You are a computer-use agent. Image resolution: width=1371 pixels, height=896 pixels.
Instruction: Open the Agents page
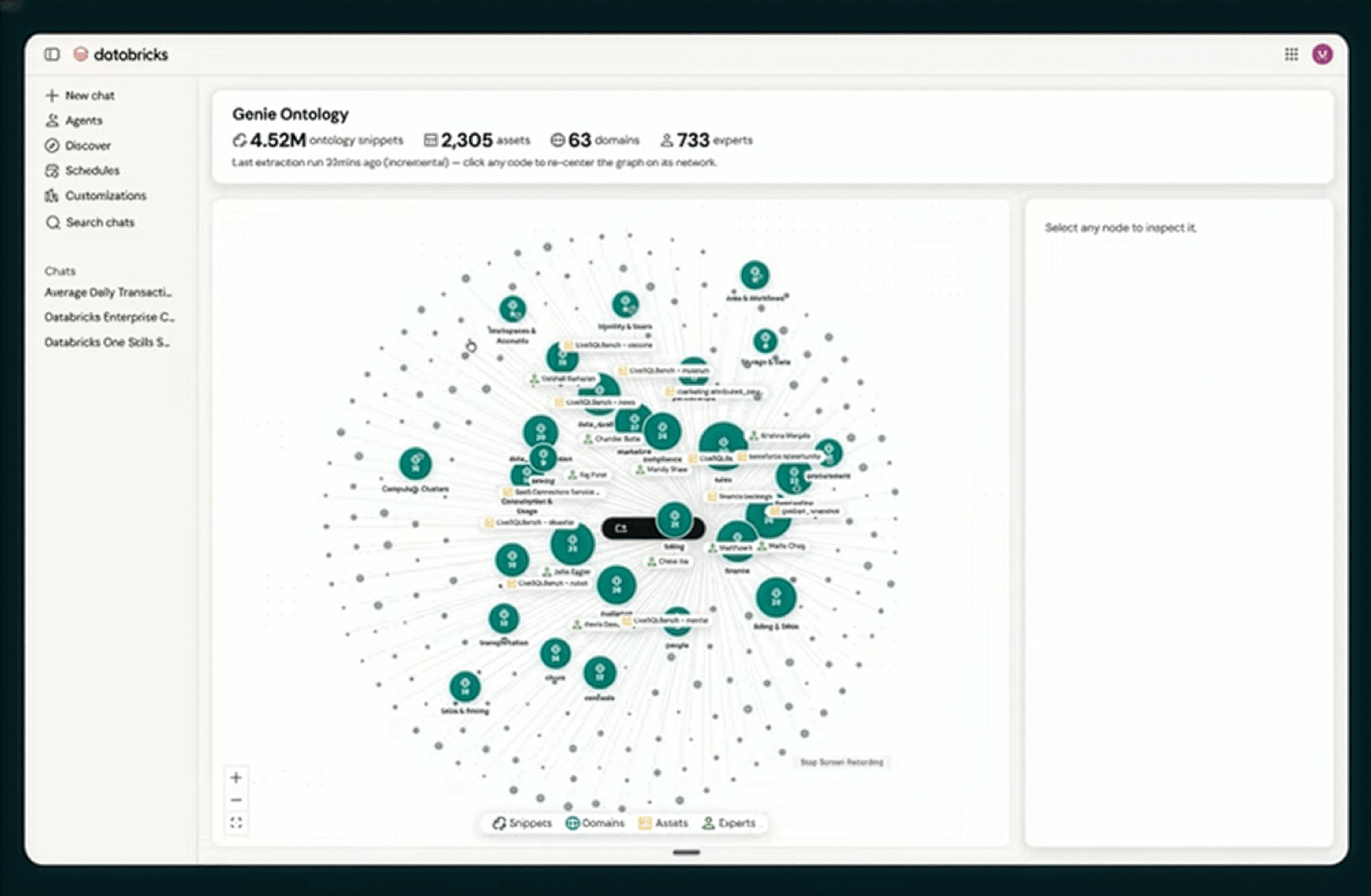pyautogui.click(x=74, y=120)
